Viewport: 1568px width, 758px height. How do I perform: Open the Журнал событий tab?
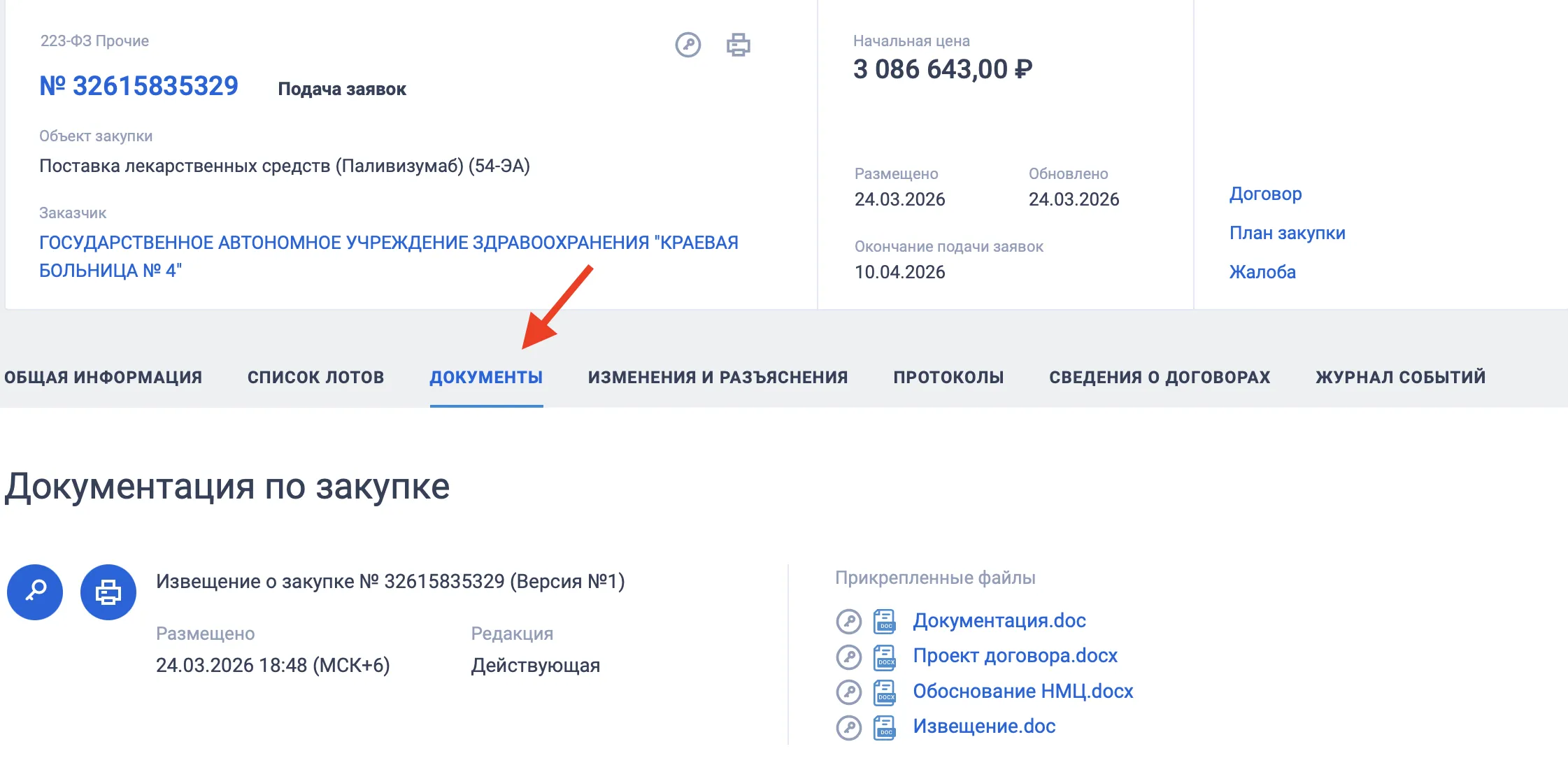coord(1400,377)
